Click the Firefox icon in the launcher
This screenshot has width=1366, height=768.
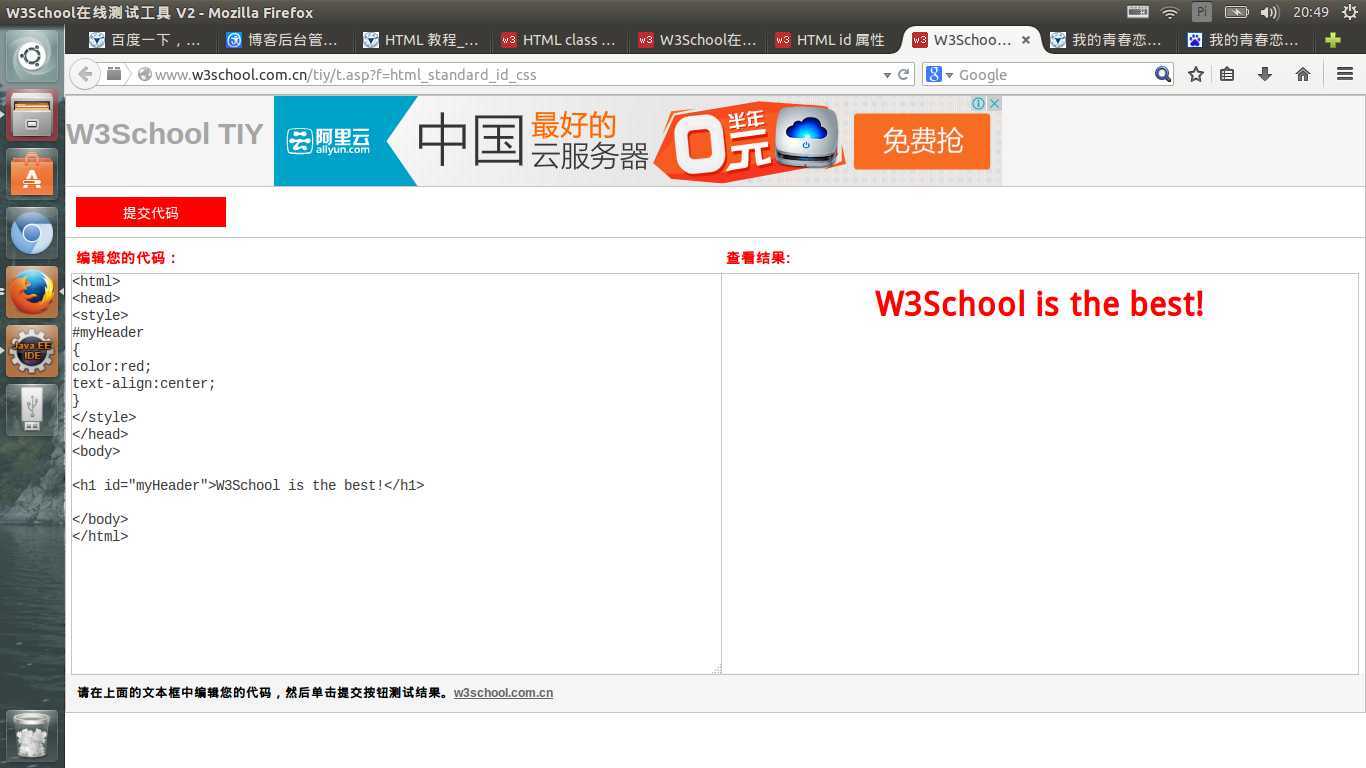click(x=32, y=292)
